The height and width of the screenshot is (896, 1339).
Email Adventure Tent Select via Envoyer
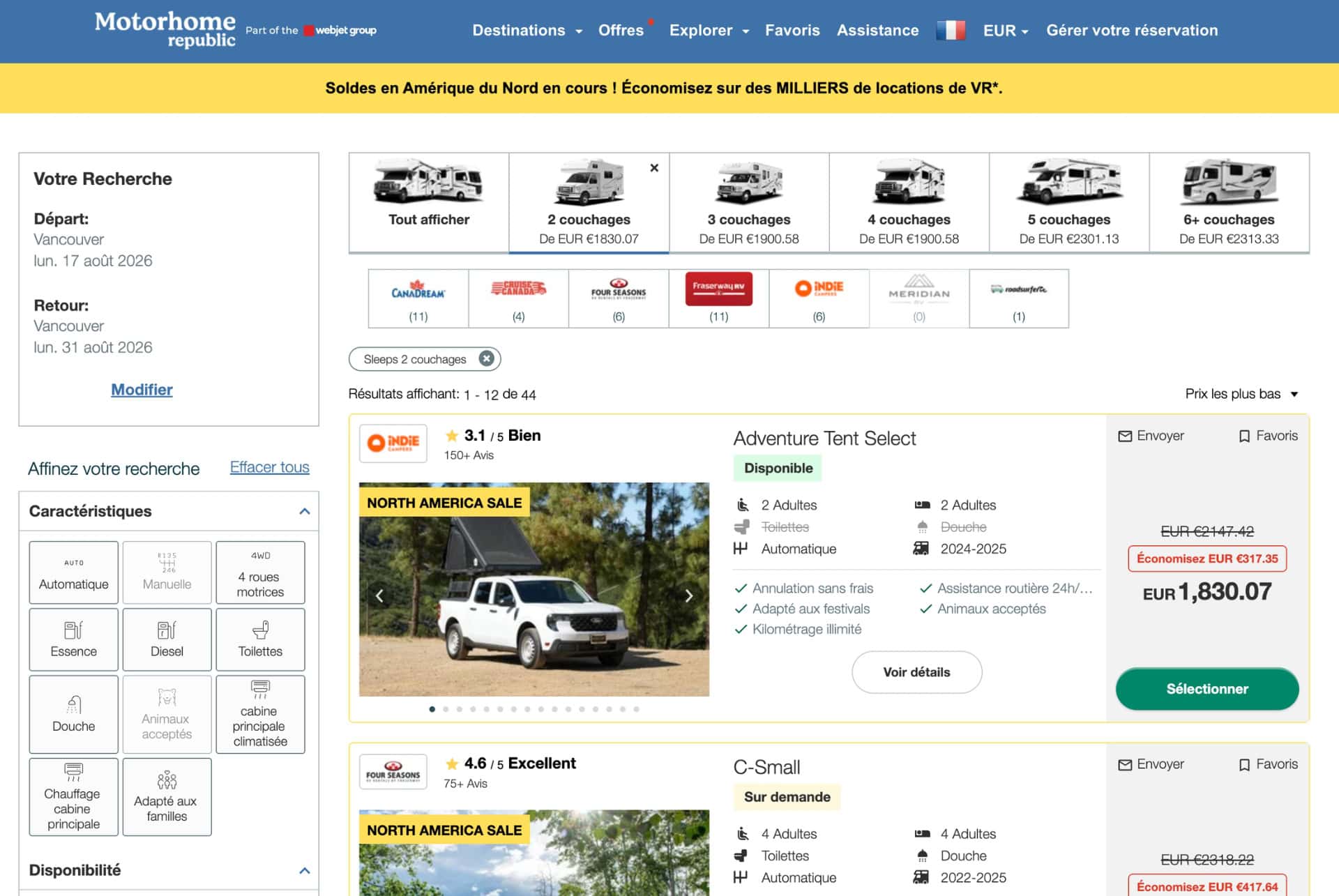tap(1151, 436)
